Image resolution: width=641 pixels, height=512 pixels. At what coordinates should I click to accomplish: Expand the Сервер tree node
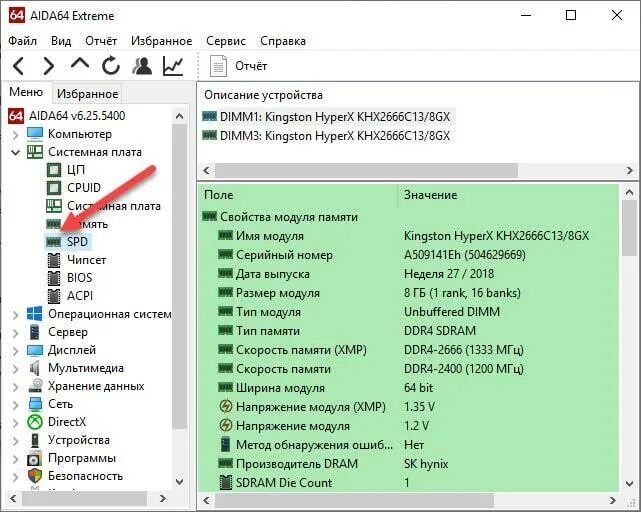[x=16, y=332]
